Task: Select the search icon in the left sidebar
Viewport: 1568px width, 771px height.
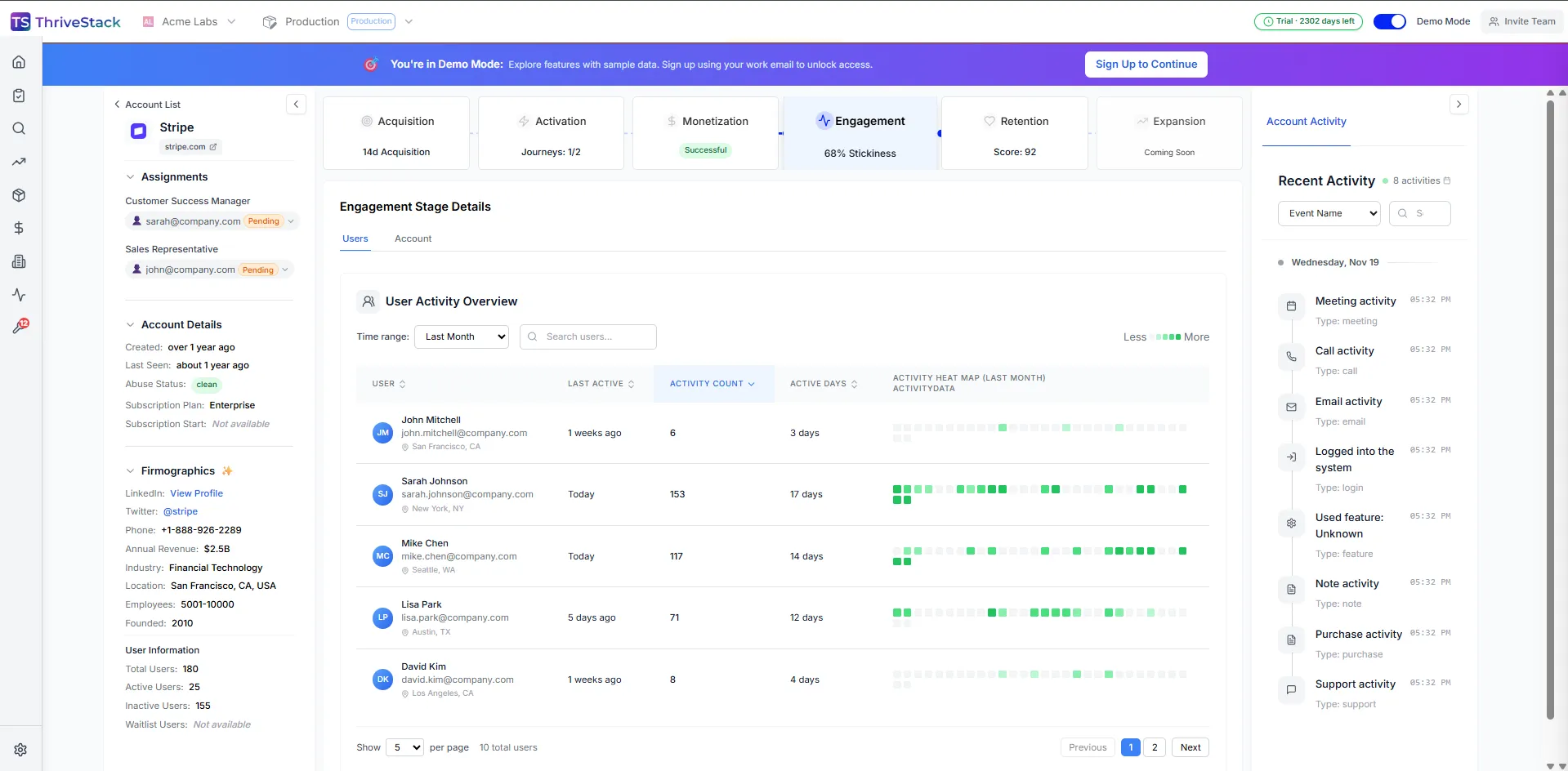Action: 19,128
